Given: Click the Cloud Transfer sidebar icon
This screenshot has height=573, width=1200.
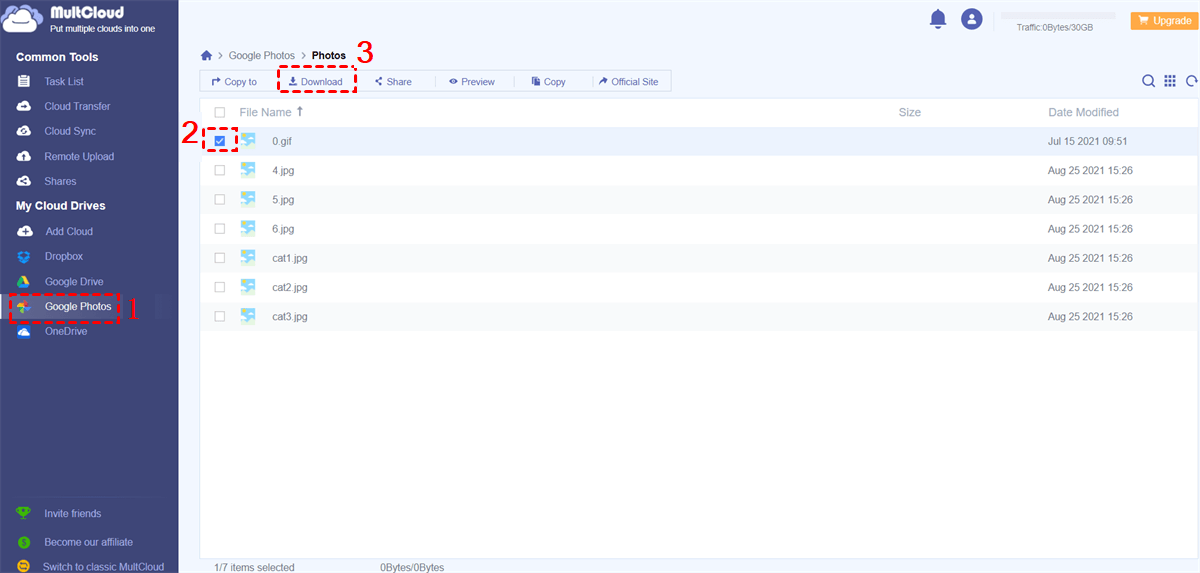Looking at the screenshot, I should click(24, 106).
